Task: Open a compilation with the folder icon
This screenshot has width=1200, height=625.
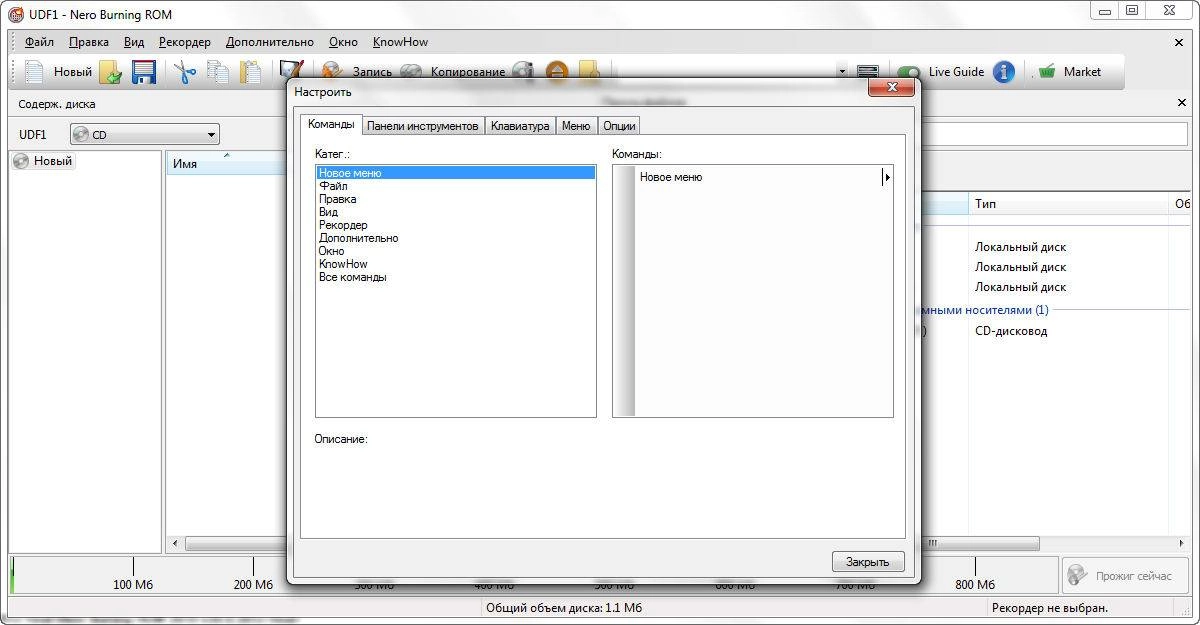Action: (110, 72)
